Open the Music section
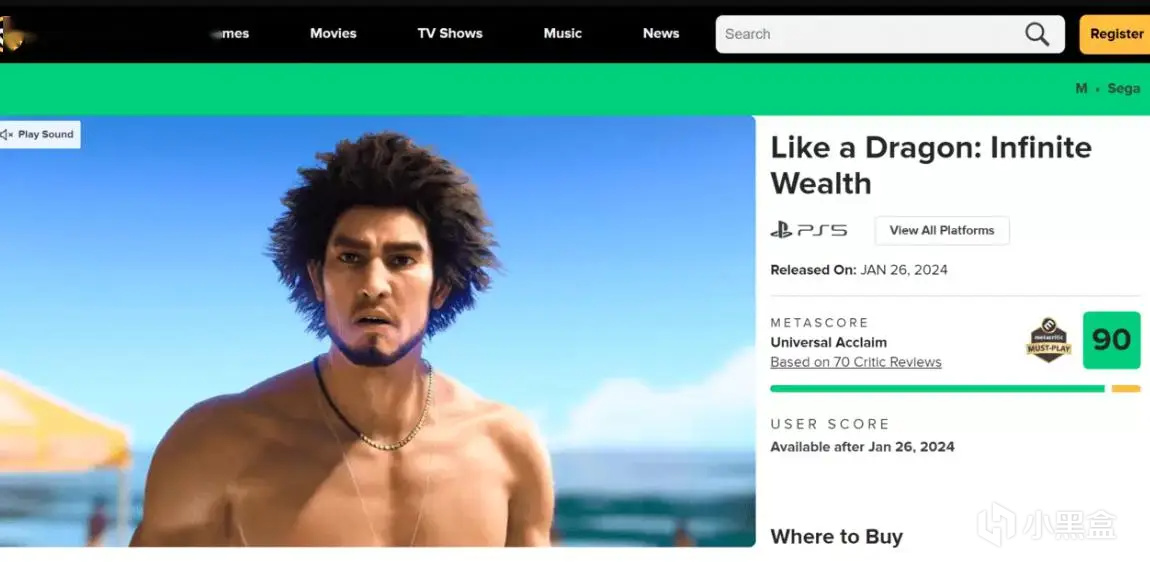Viewport: 1150px width, 562px height. point(563,34)
